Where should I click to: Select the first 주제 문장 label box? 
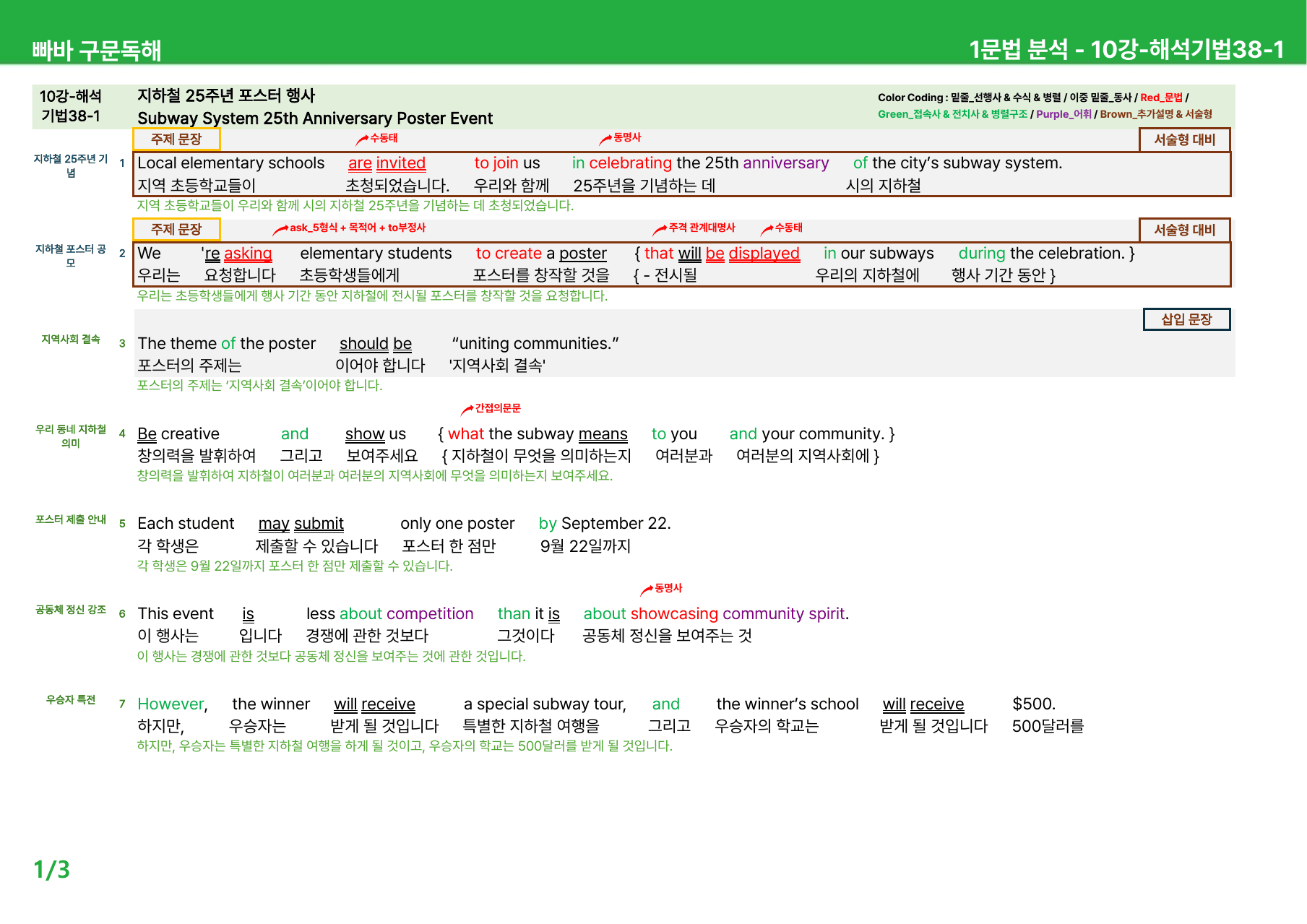176,139
